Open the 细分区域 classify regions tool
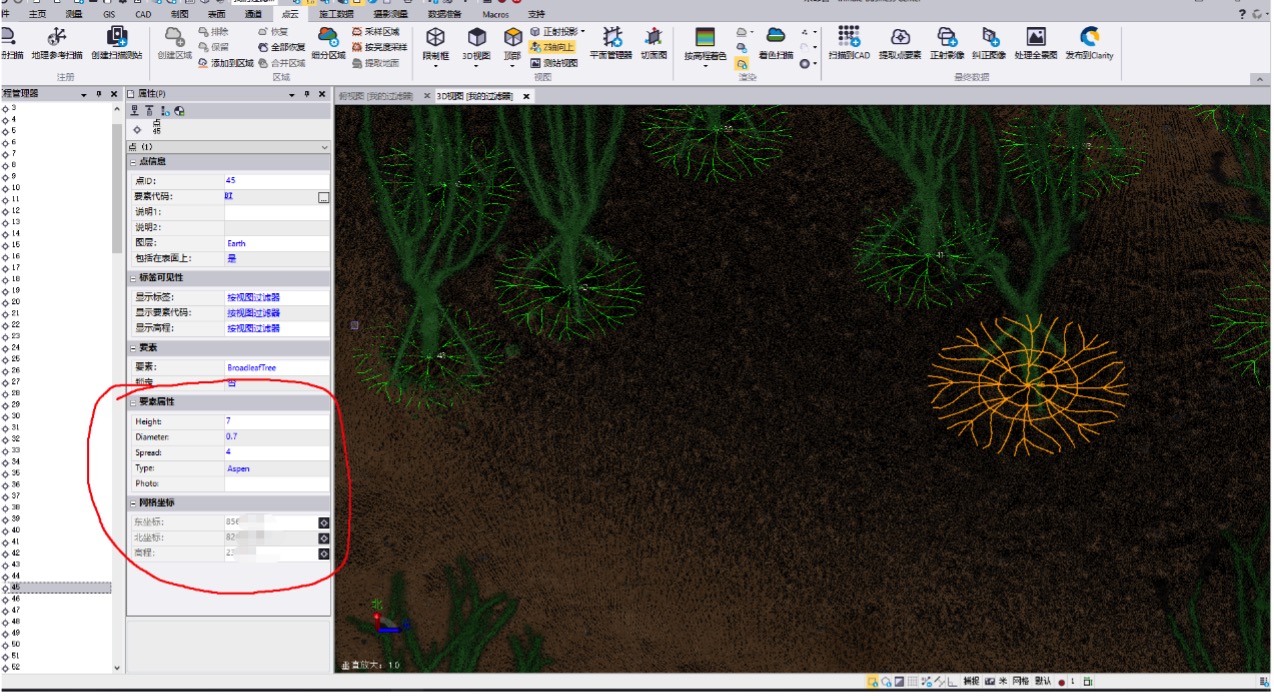The image size is (1274, 696). click(328, 43)
